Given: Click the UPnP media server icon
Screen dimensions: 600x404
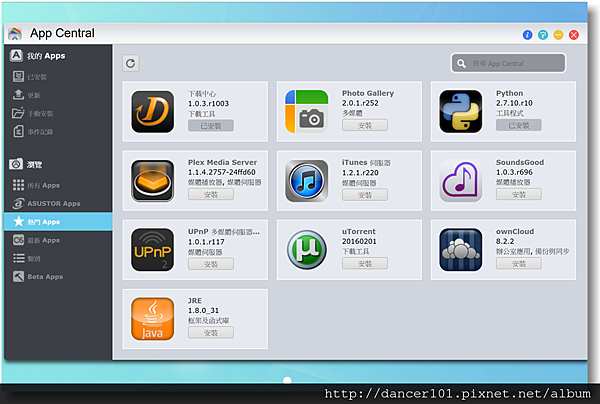Looking at the screenshot, I should tap(152, 250).
